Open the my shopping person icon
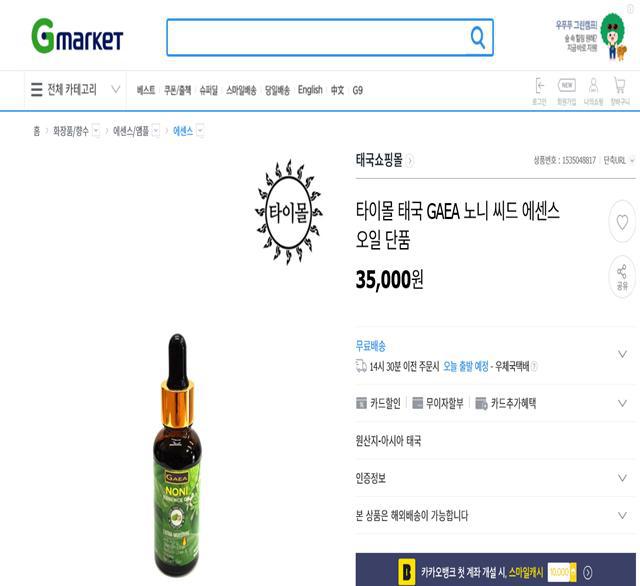640x586 pixels. (x=593, y=91)
